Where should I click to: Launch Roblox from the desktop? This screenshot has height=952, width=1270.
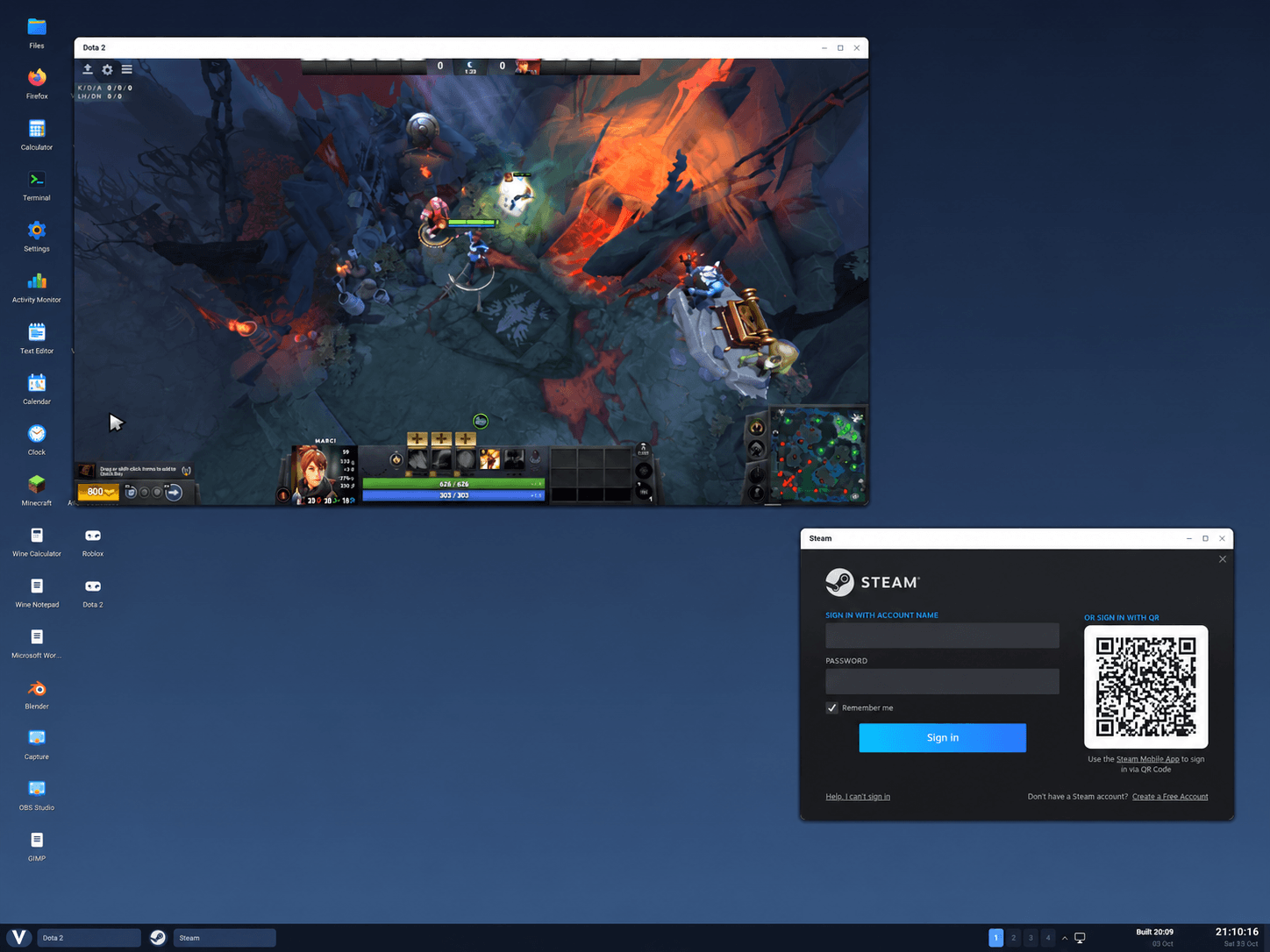tap(93, 542)
